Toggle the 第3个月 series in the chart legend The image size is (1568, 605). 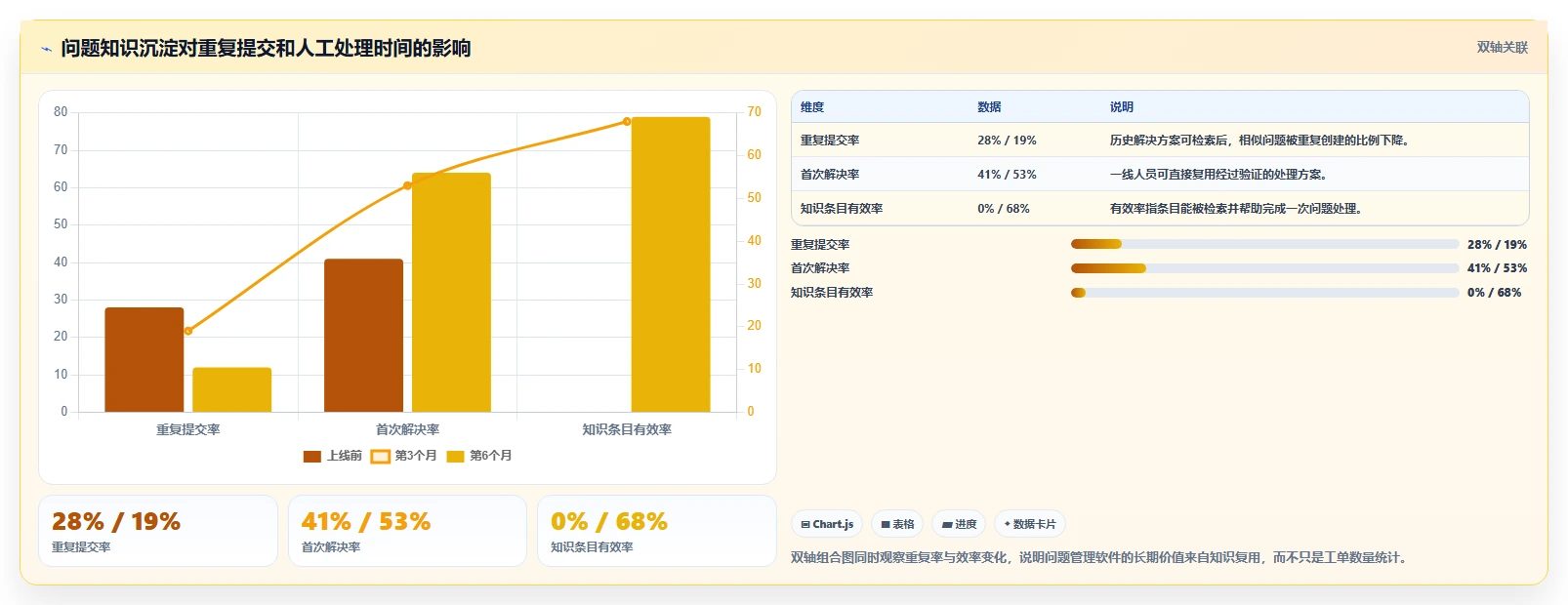pos(404,456)
